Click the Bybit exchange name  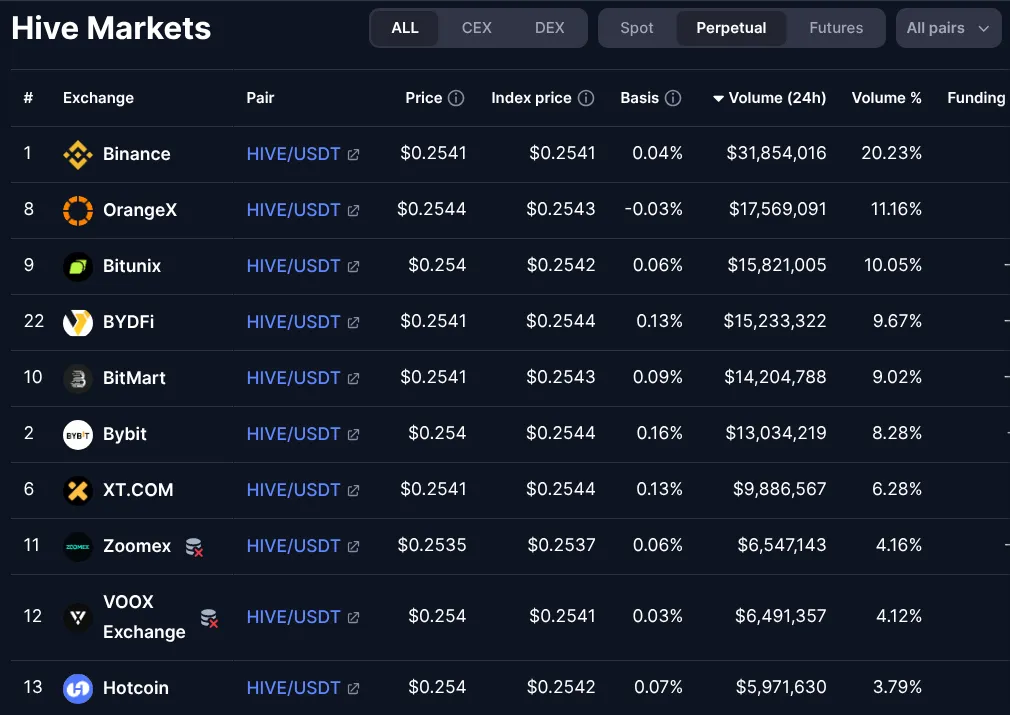coord(125,435)
